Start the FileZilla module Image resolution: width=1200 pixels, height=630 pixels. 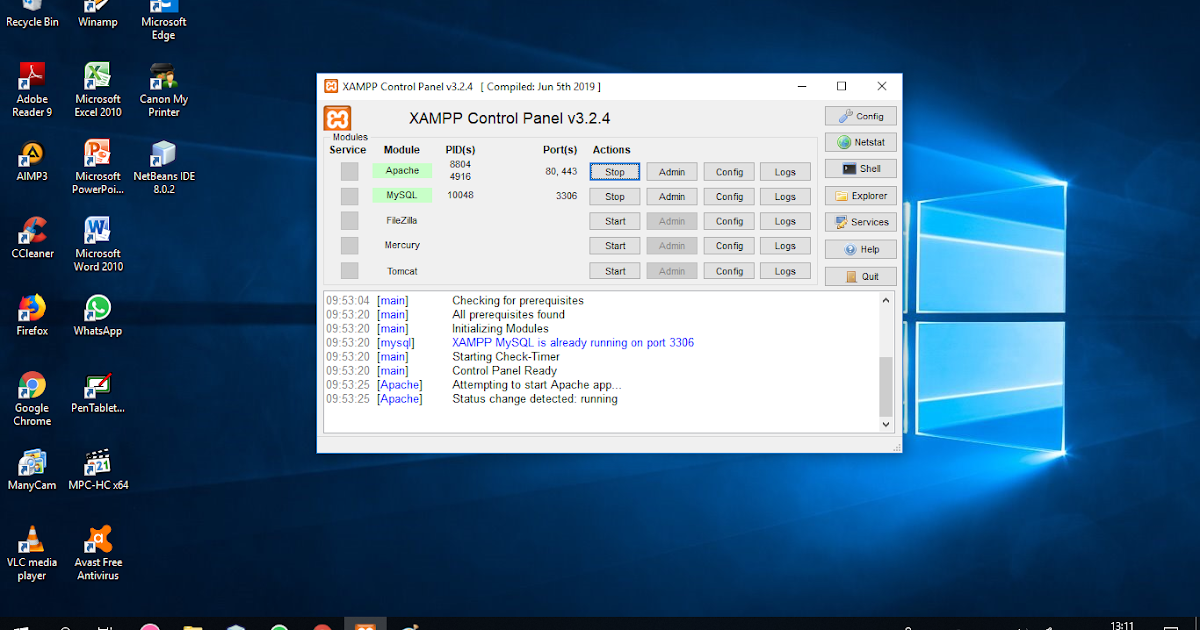615,221
